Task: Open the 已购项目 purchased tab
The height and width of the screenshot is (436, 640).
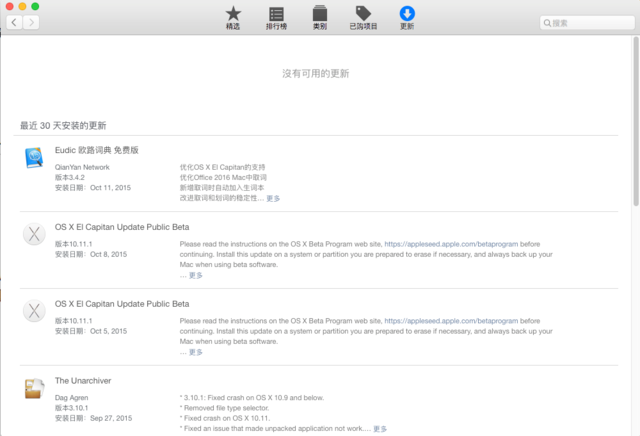Action: 363,18
